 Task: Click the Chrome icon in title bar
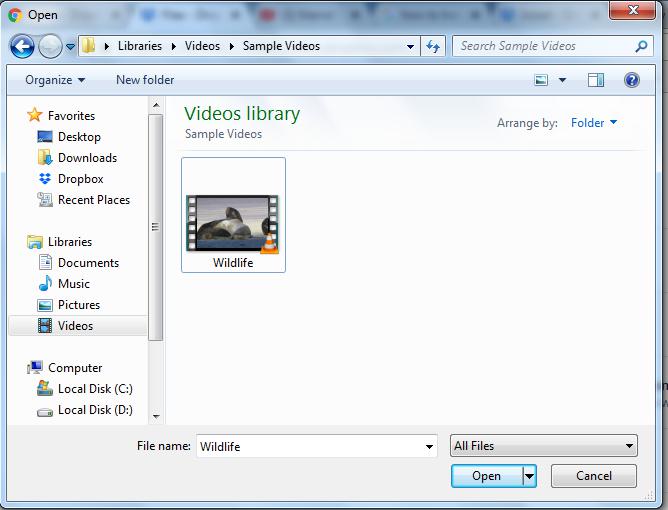15,15
